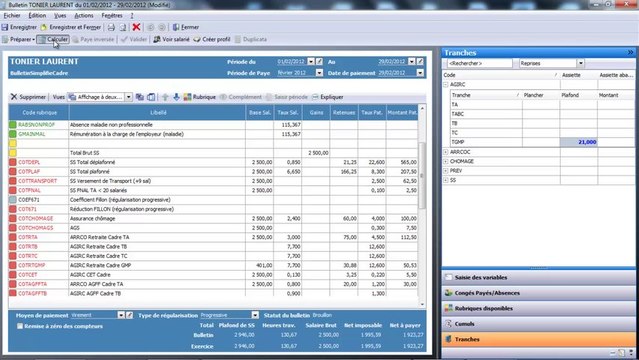Open Date de paiement dropdown
Screen dimensions: 639x360
pos(420,73)
